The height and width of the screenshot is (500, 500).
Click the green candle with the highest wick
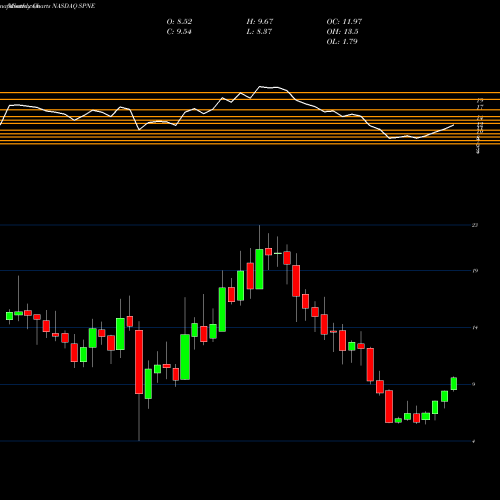tap(259, 269)
